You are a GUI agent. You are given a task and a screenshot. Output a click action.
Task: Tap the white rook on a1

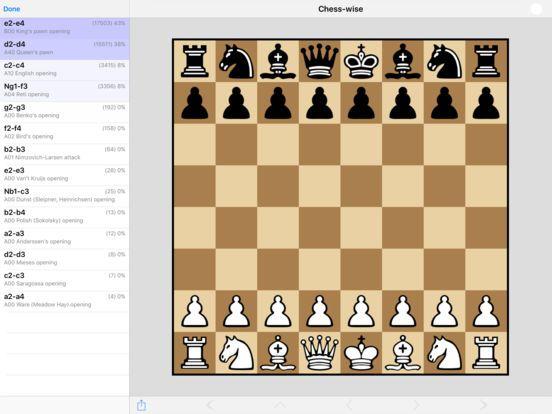[195, 353]
